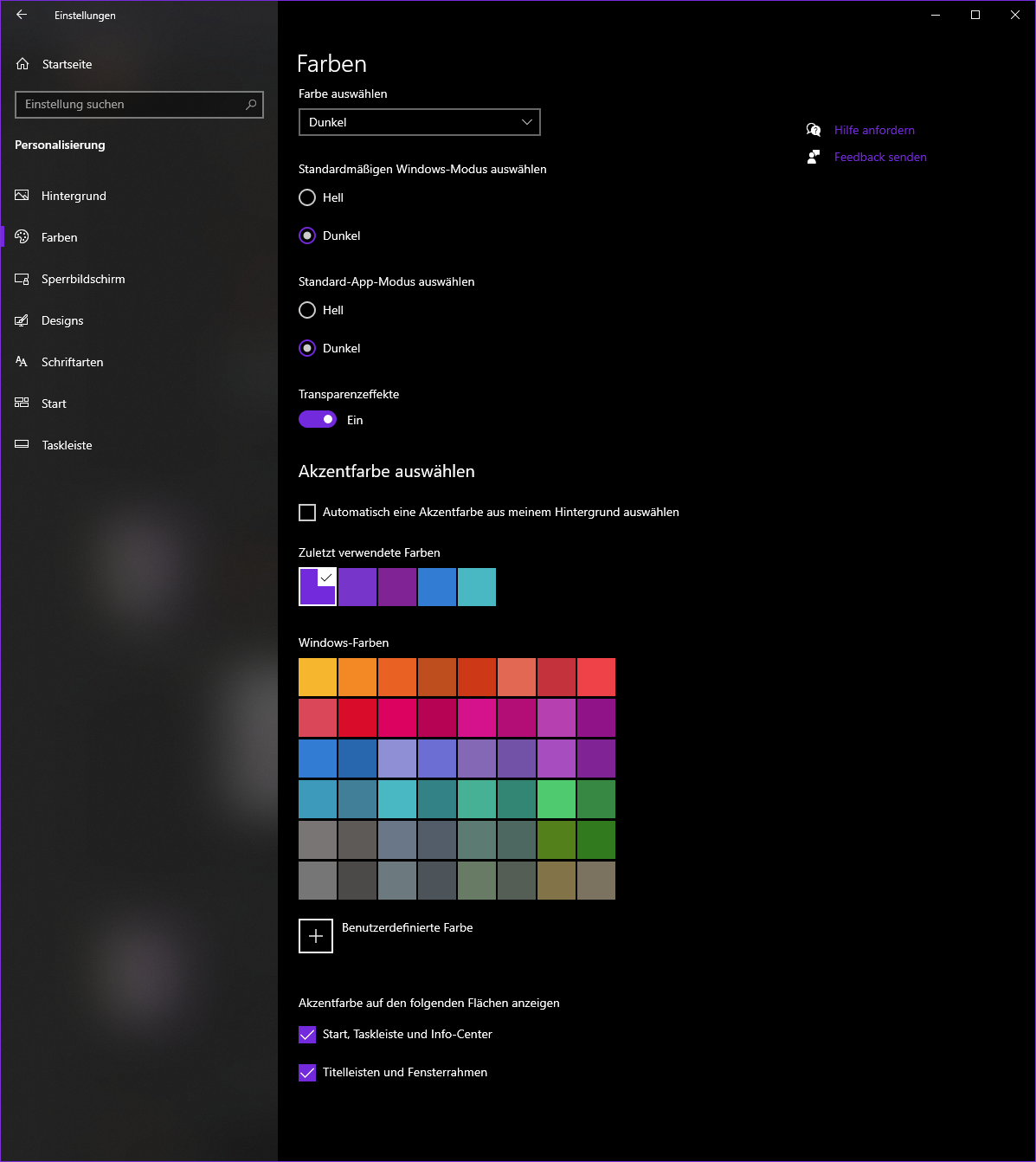Select Hell for the standard Windows mode
This screenshot has height=1162, width=1036.
307,197
